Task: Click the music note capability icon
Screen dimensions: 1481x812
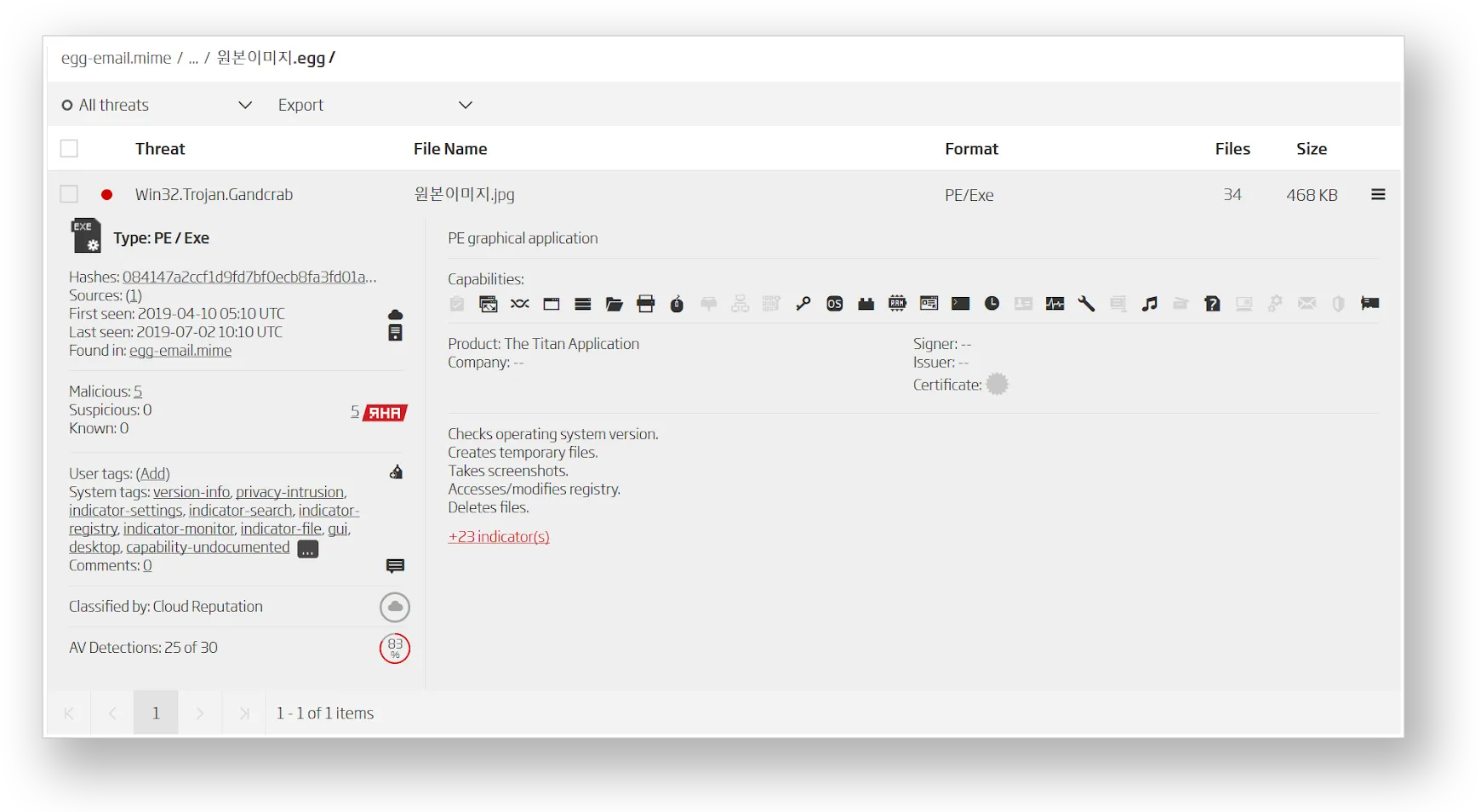Action: [1149, 304]
